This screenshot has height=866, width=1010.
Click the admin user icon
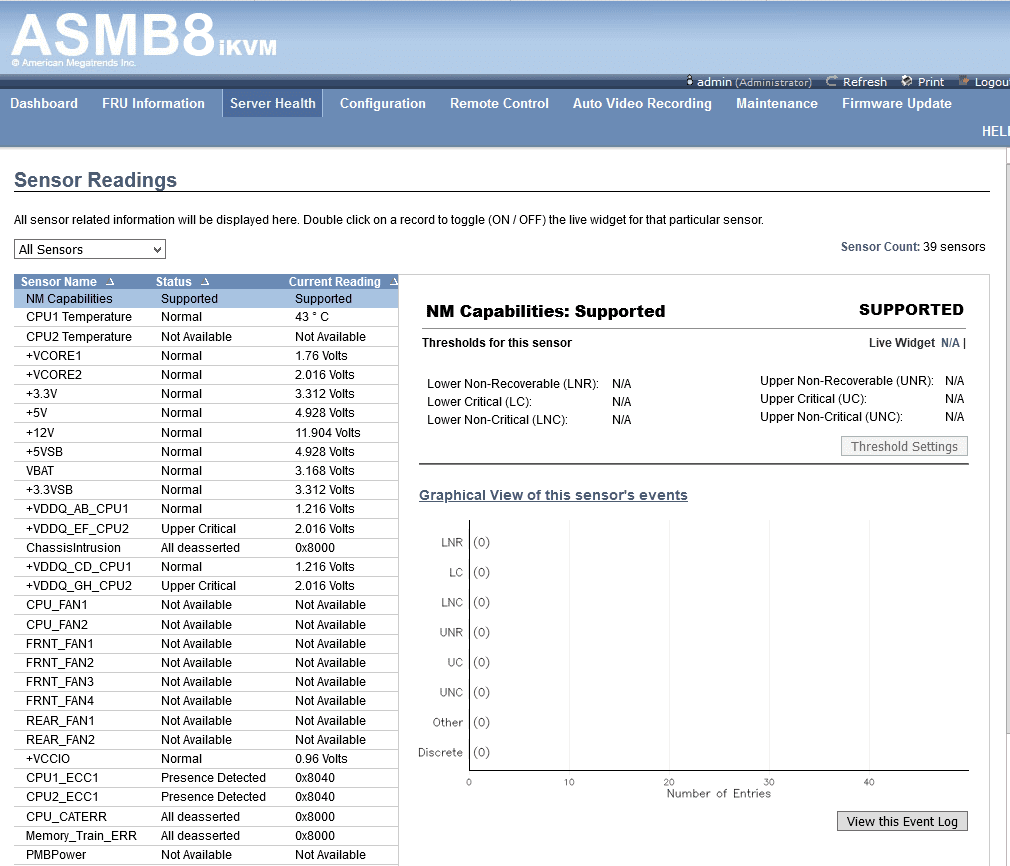(x=689, y=81)
